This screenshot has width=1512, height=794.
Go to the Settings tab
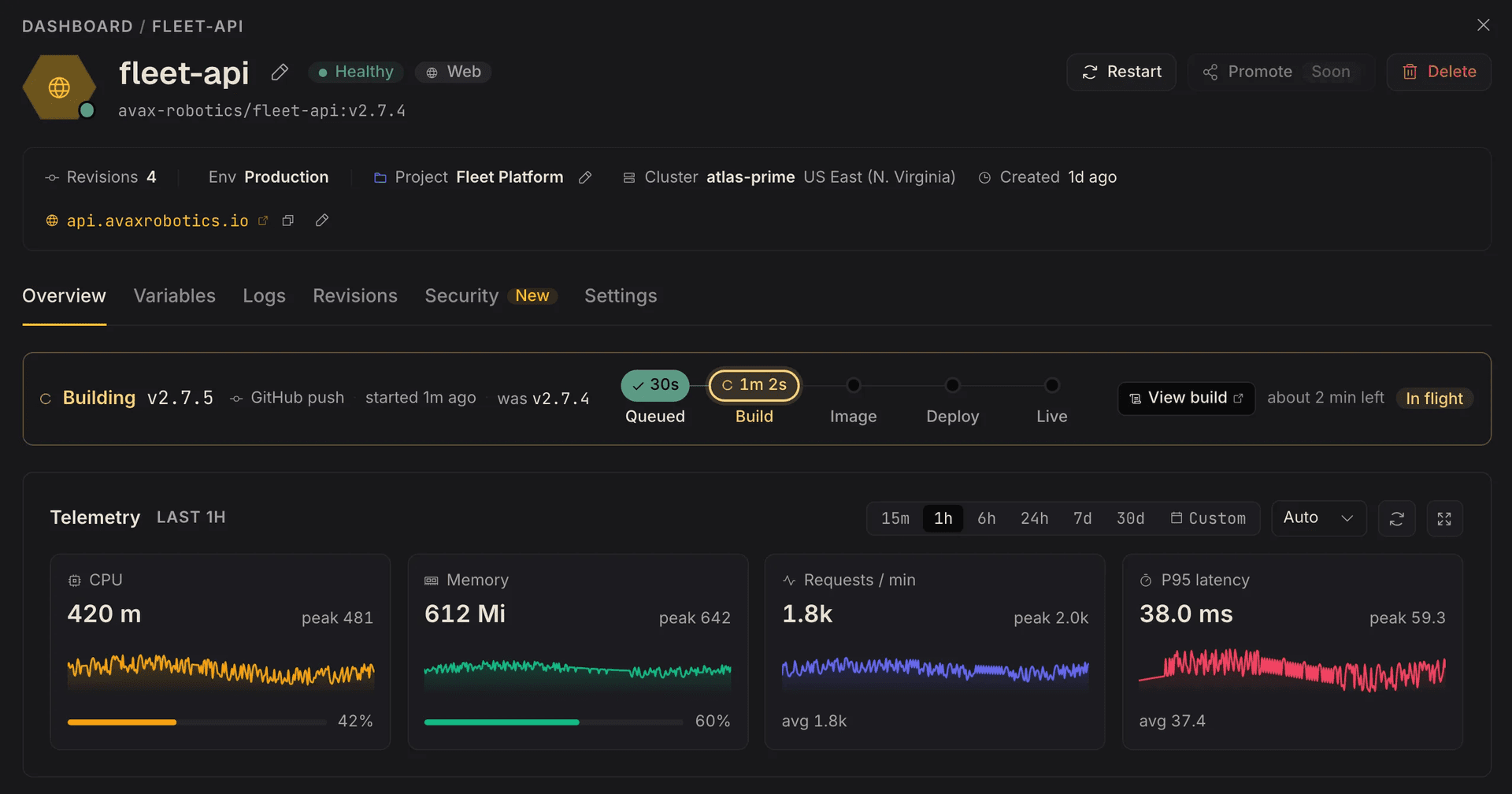(621, 296)
